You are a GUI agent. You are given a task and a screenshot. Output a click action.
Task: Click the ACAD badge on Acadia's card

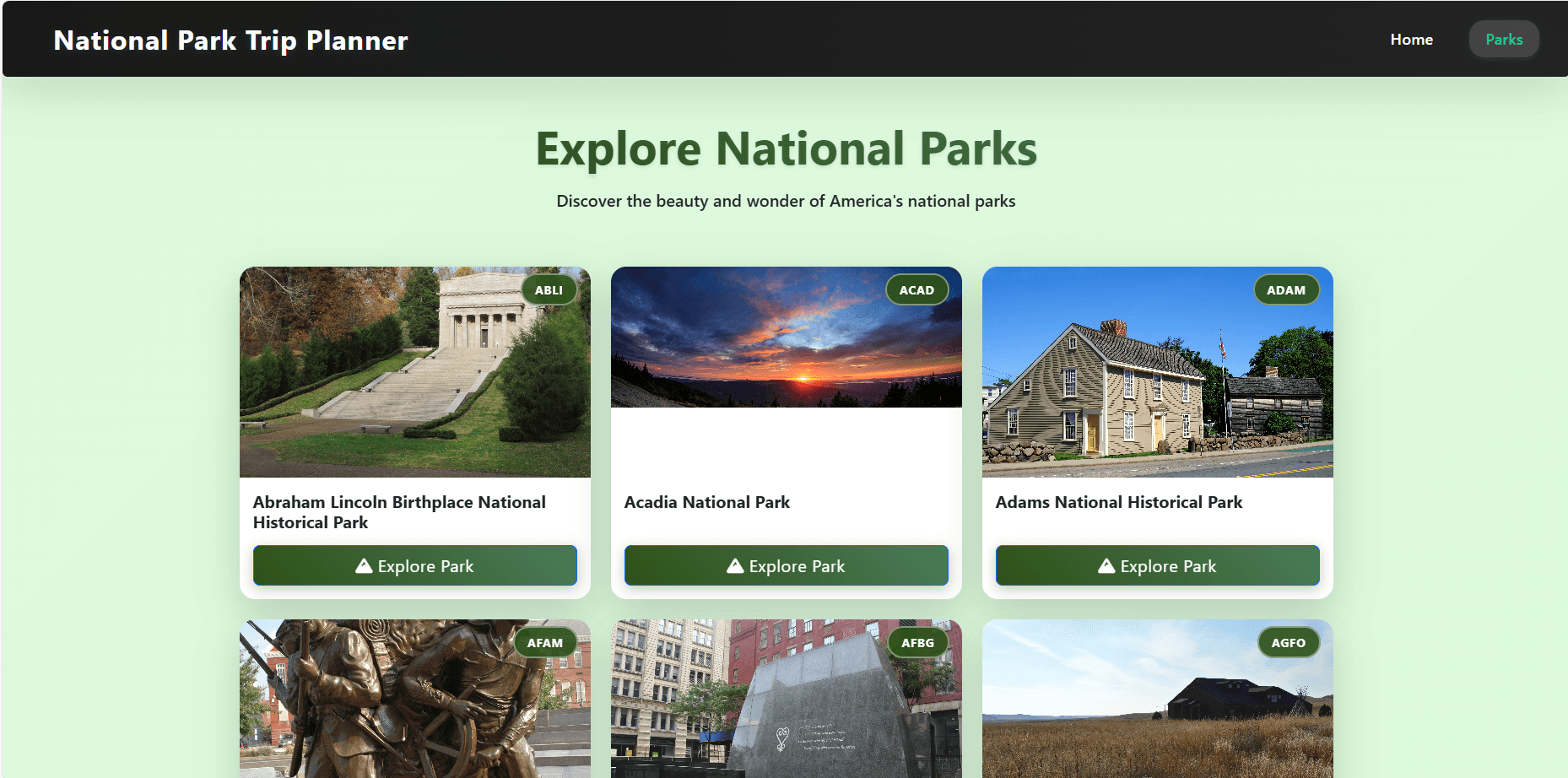pos(916,289)
